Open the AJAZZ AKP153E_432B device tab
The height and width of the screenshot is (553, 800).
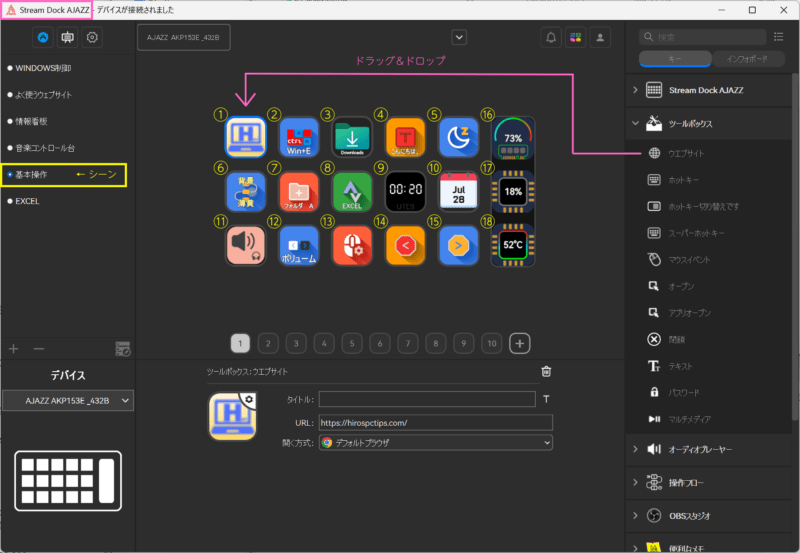[184, 37]
